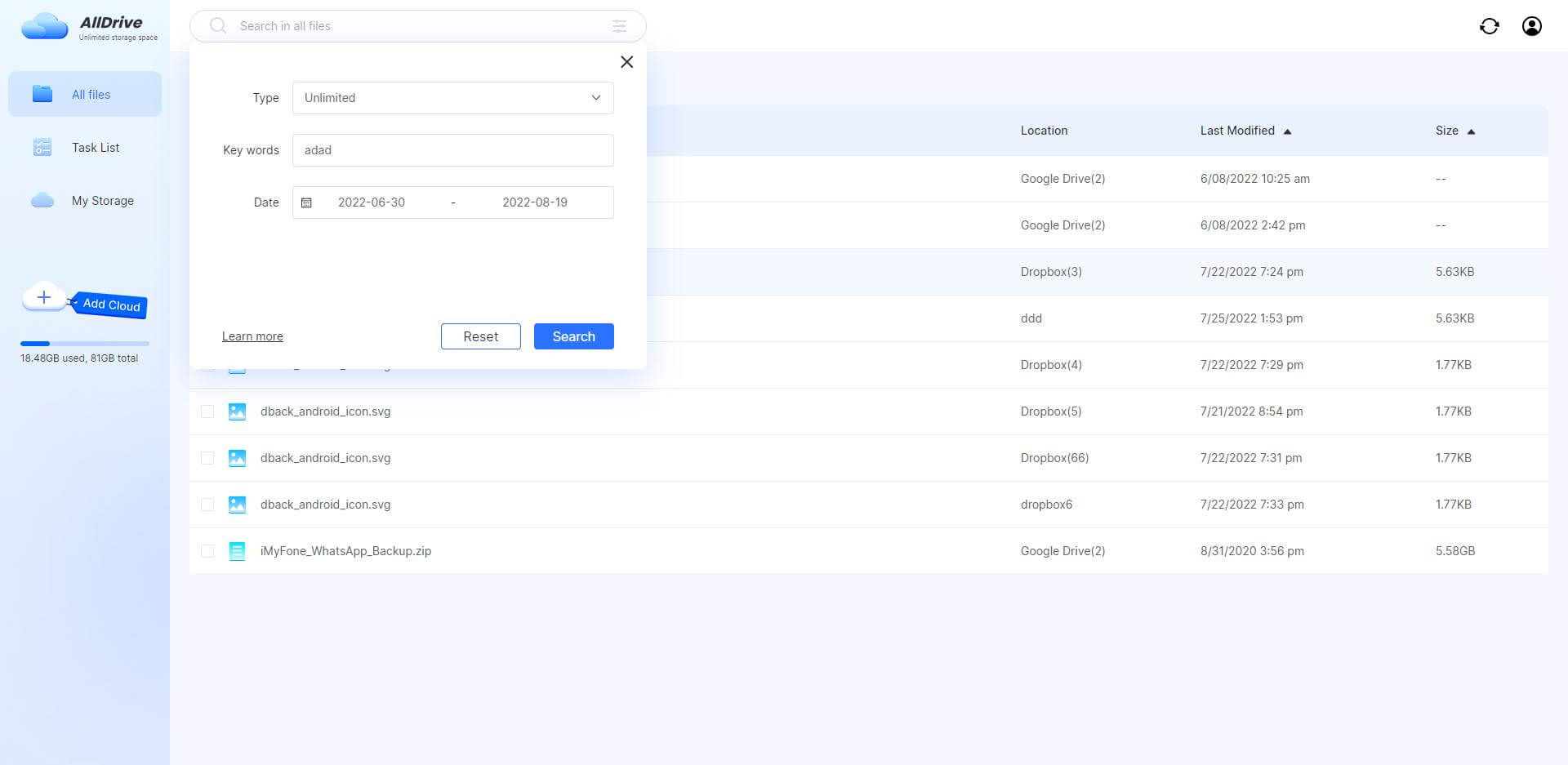The image size is (1568, 765).
Task: Click the blue Search button
Action: [574, 336]
